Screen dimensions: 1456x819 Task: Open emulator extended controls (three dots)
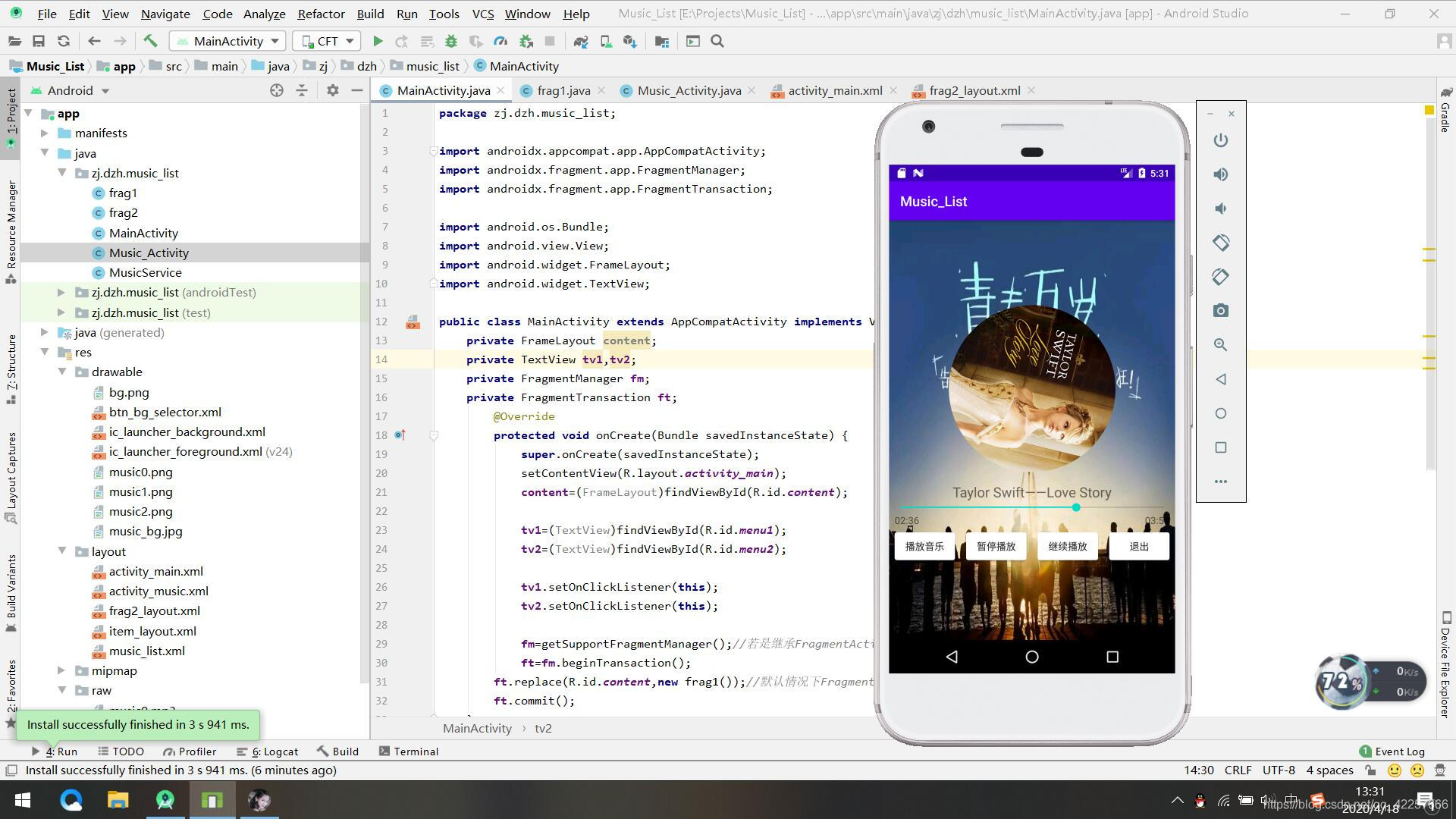[1220, 482]
